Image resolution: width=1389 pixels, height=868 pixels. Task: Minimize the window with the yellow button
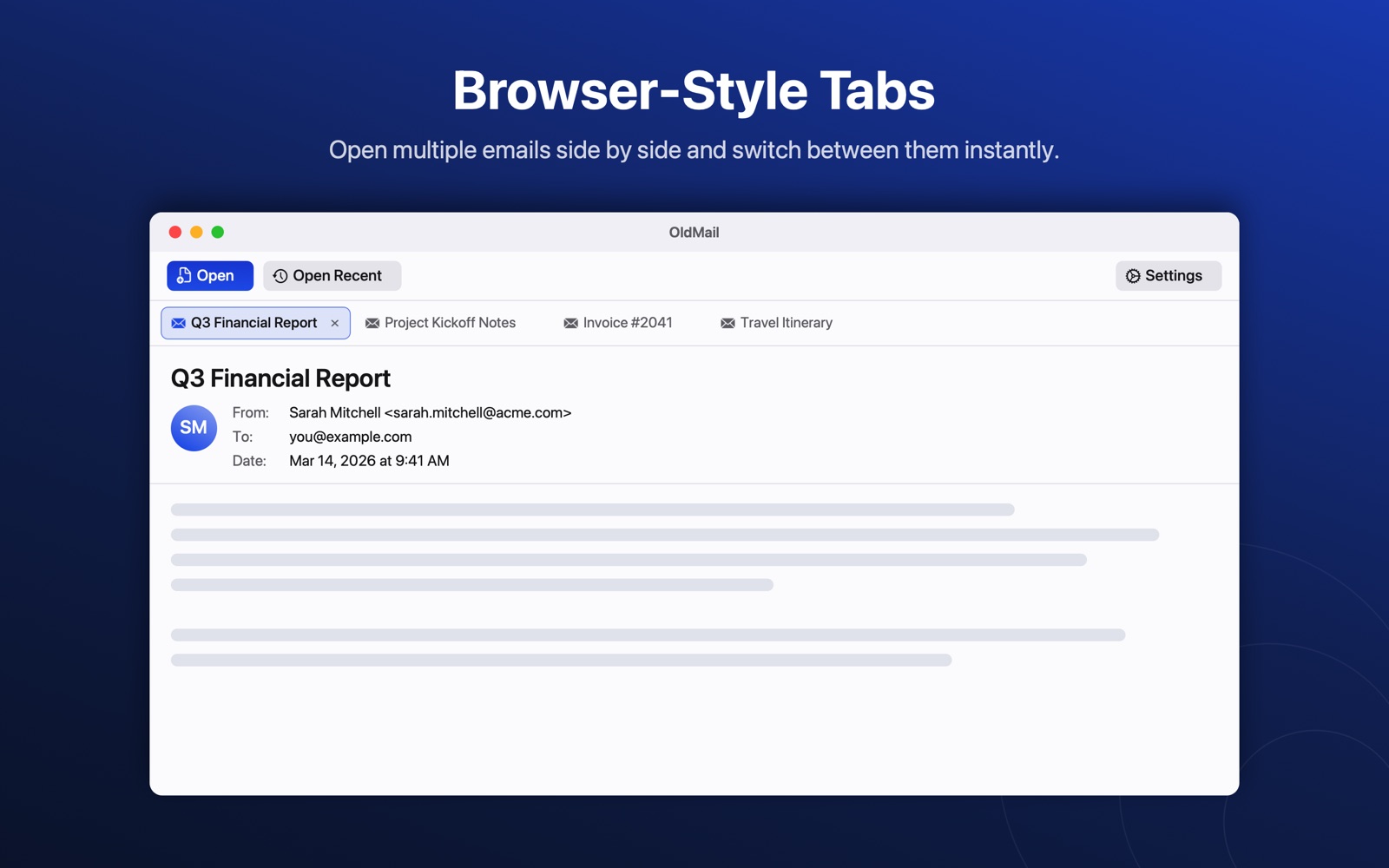[196, 232]
